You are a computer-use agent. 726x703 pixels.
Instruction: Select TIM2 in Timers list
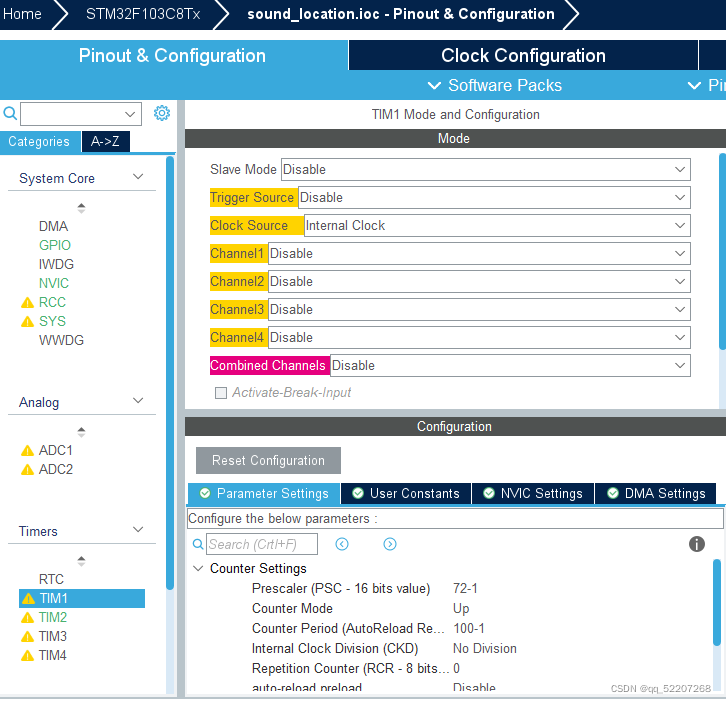coord(53,617)
